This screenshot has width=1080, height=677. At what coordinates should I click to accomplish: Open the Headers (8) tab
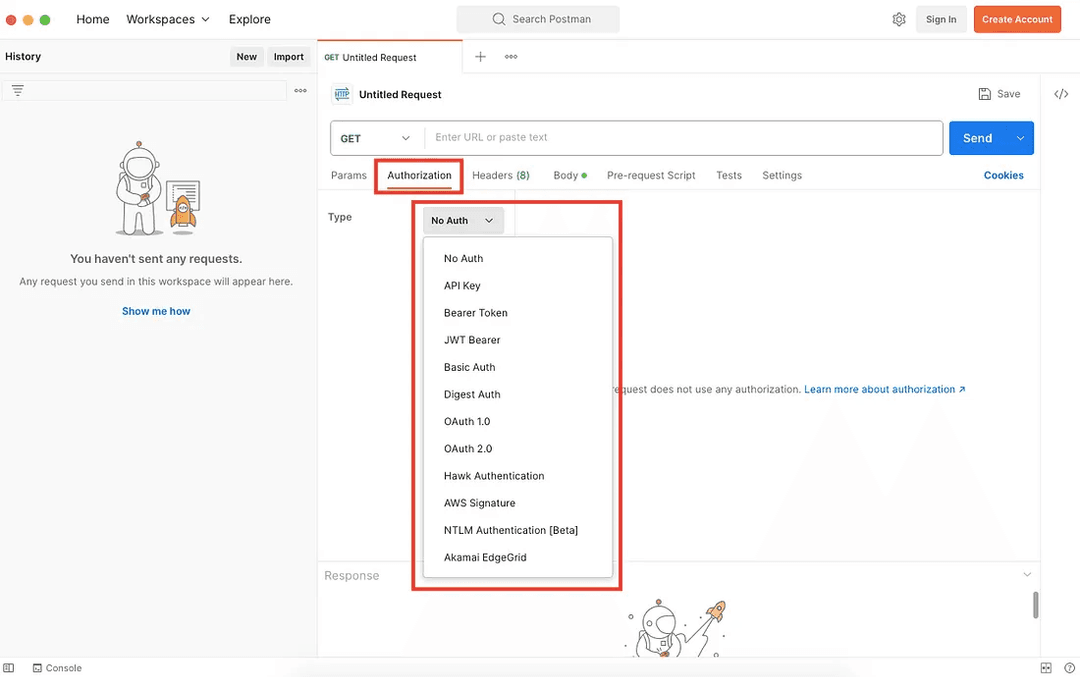click(501, 175)
